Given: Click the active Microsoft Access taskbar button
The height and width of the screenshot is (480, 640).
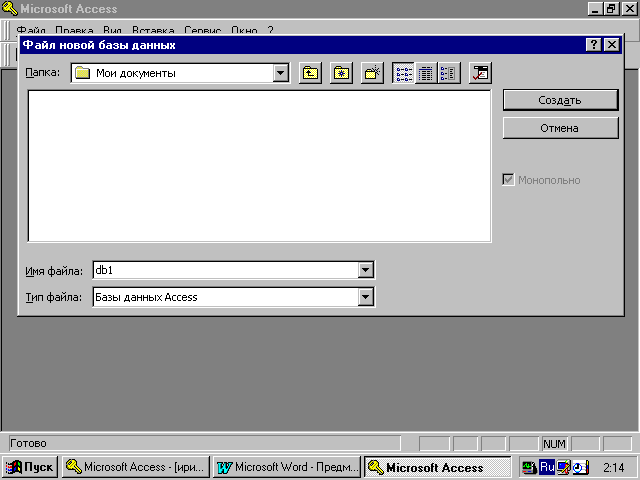Looking at the screenshot, I should (437, 467).
